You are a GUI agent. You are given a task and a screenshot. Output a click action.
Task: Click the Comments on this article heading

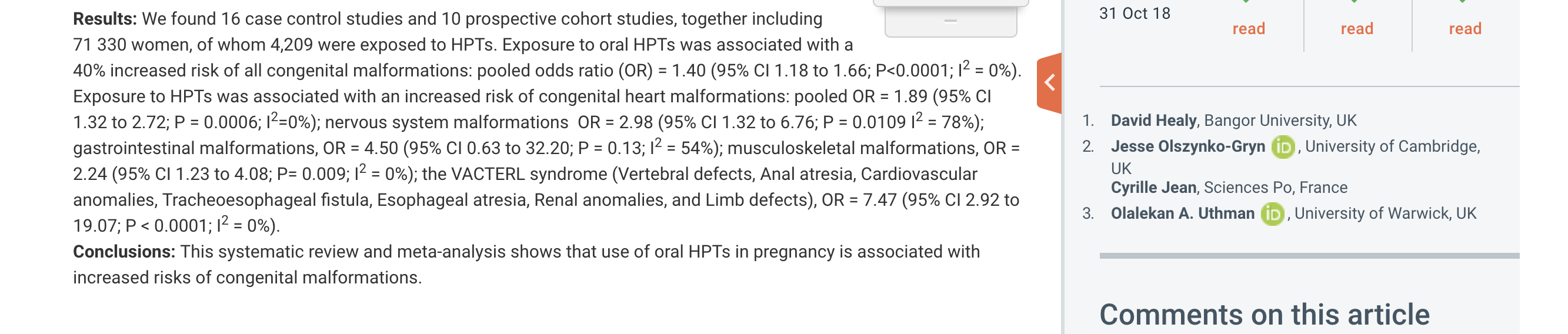(1265, 315)
